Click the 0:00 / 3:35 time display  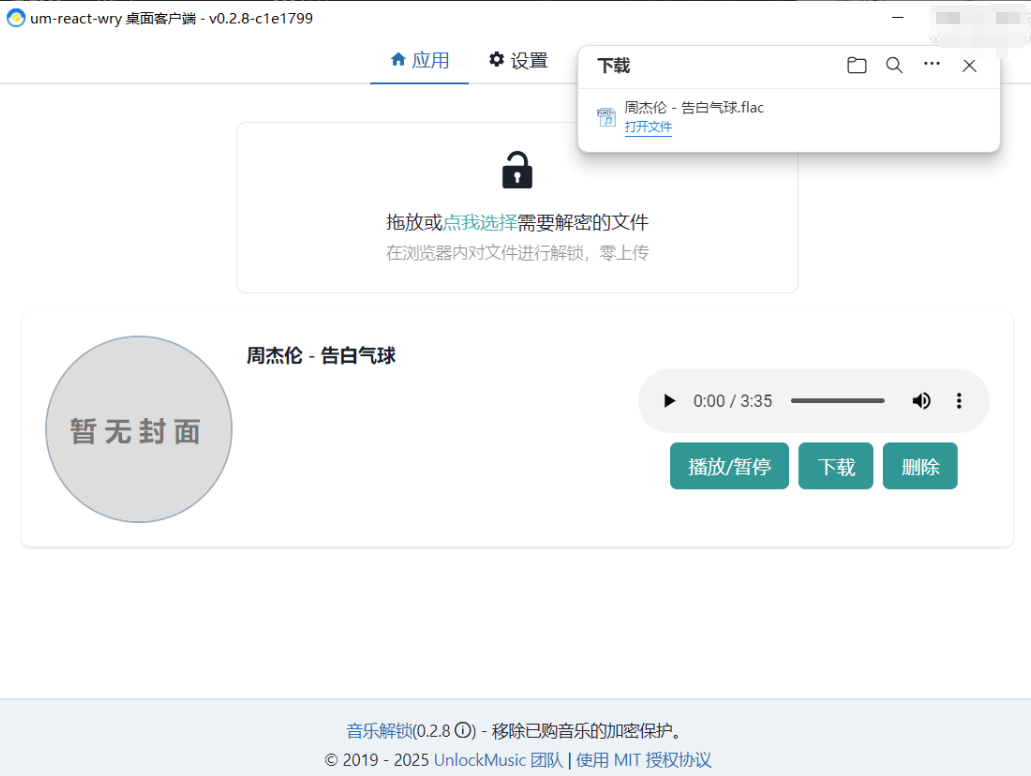[732, 401]
